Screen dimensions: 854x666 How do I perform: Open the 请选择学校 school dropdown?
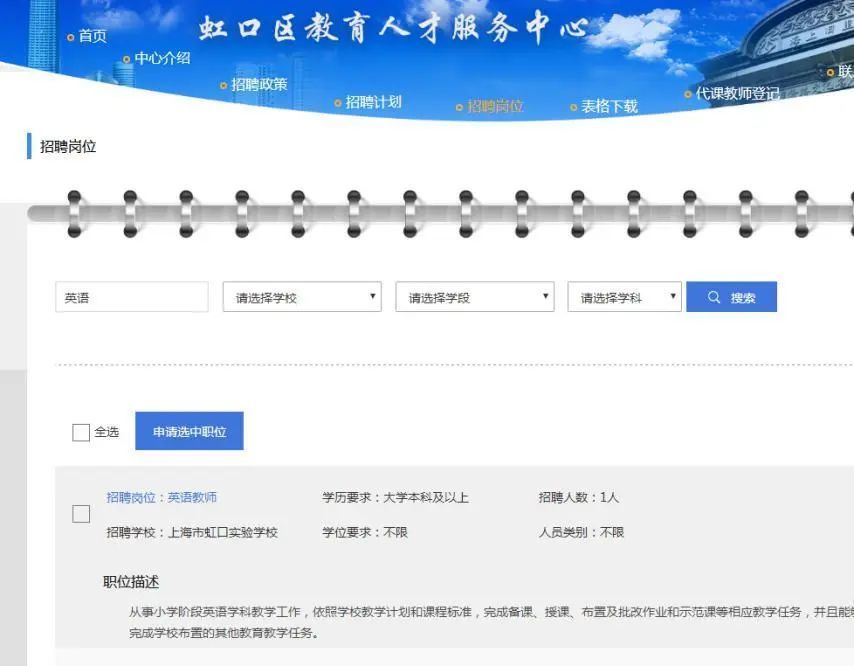pyautogui.click(x=302, y=297)
